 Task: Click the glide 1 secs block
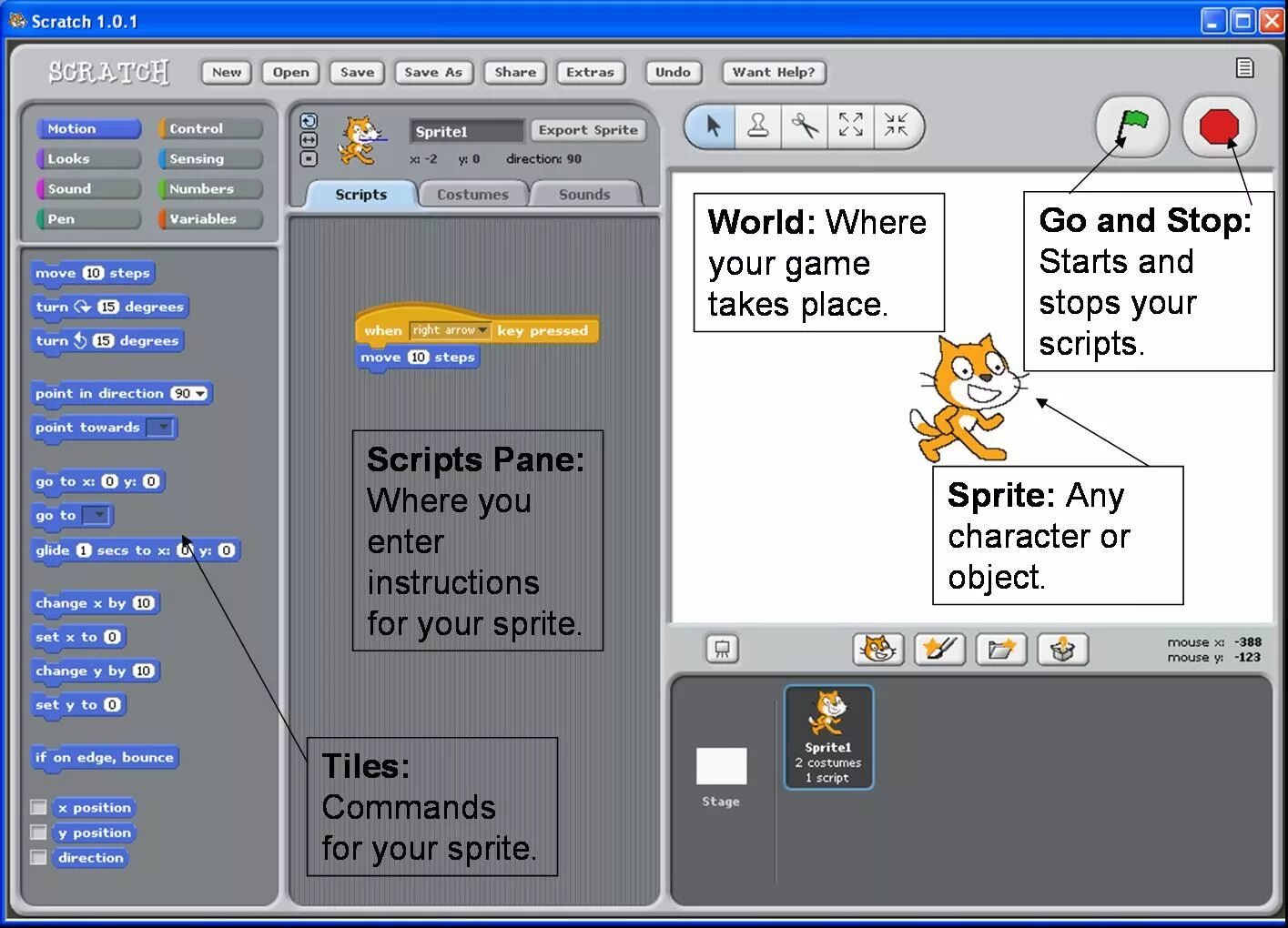[136, 550]
